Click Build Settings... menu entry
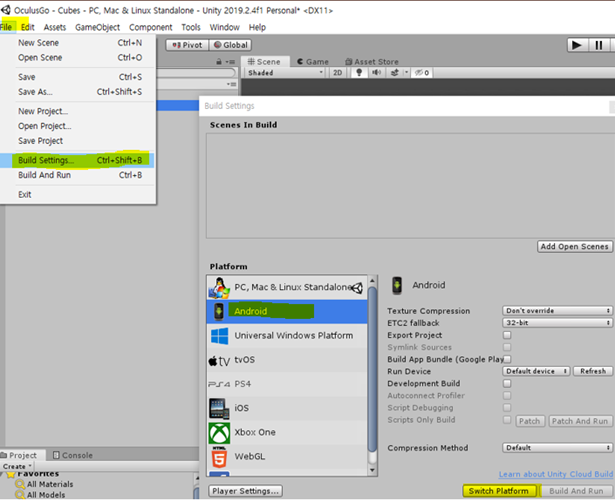This screenshot has height=501, width=615. (x=77, y=160)
